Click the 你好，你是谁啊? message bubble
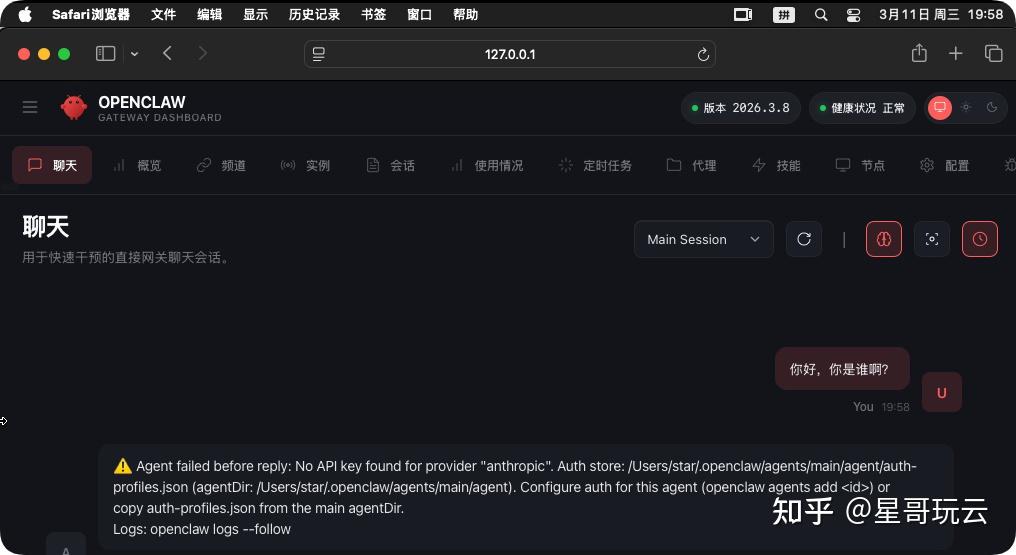Screen dimensions: 1016x555 [x=842, y=369]
